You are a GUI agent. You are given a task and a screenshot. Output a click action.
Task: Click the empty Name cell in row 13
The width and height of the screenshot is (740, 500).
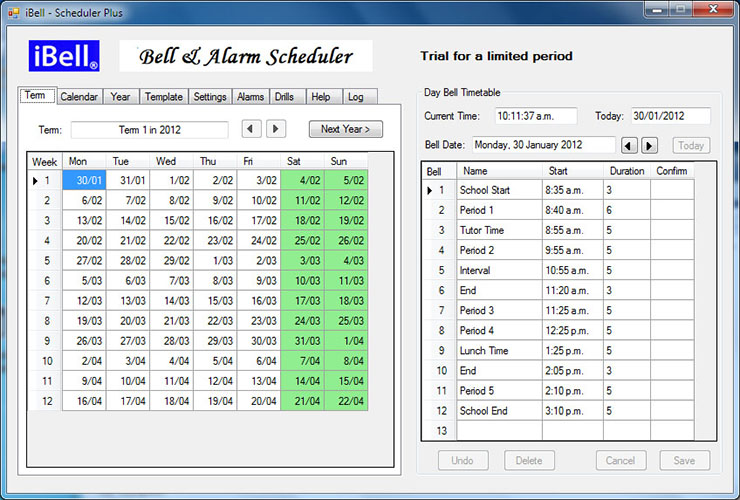[x=499, y=431]
